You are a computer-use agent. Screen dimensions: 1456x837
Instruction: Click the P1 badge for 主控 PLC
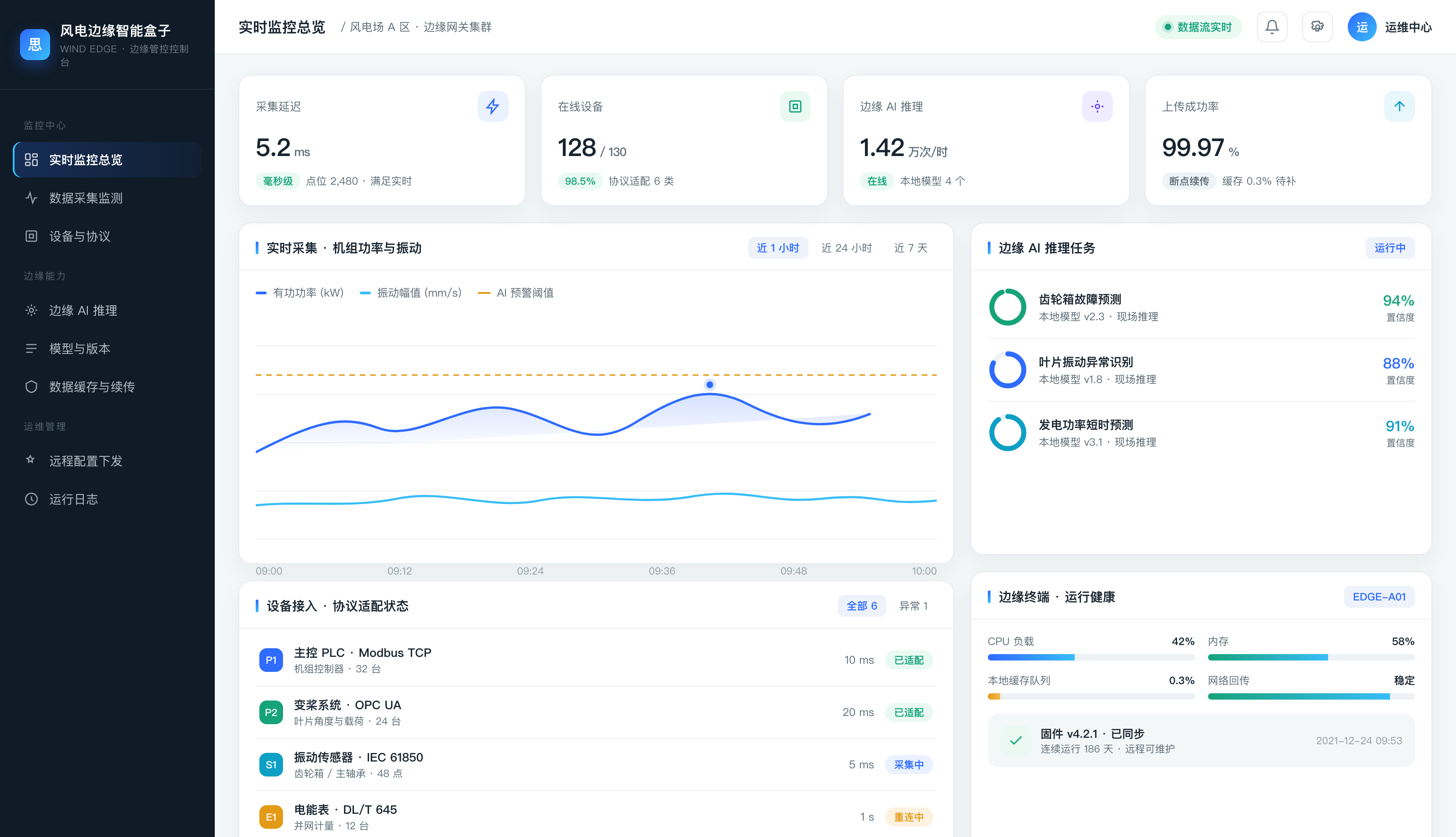point(271,660)
